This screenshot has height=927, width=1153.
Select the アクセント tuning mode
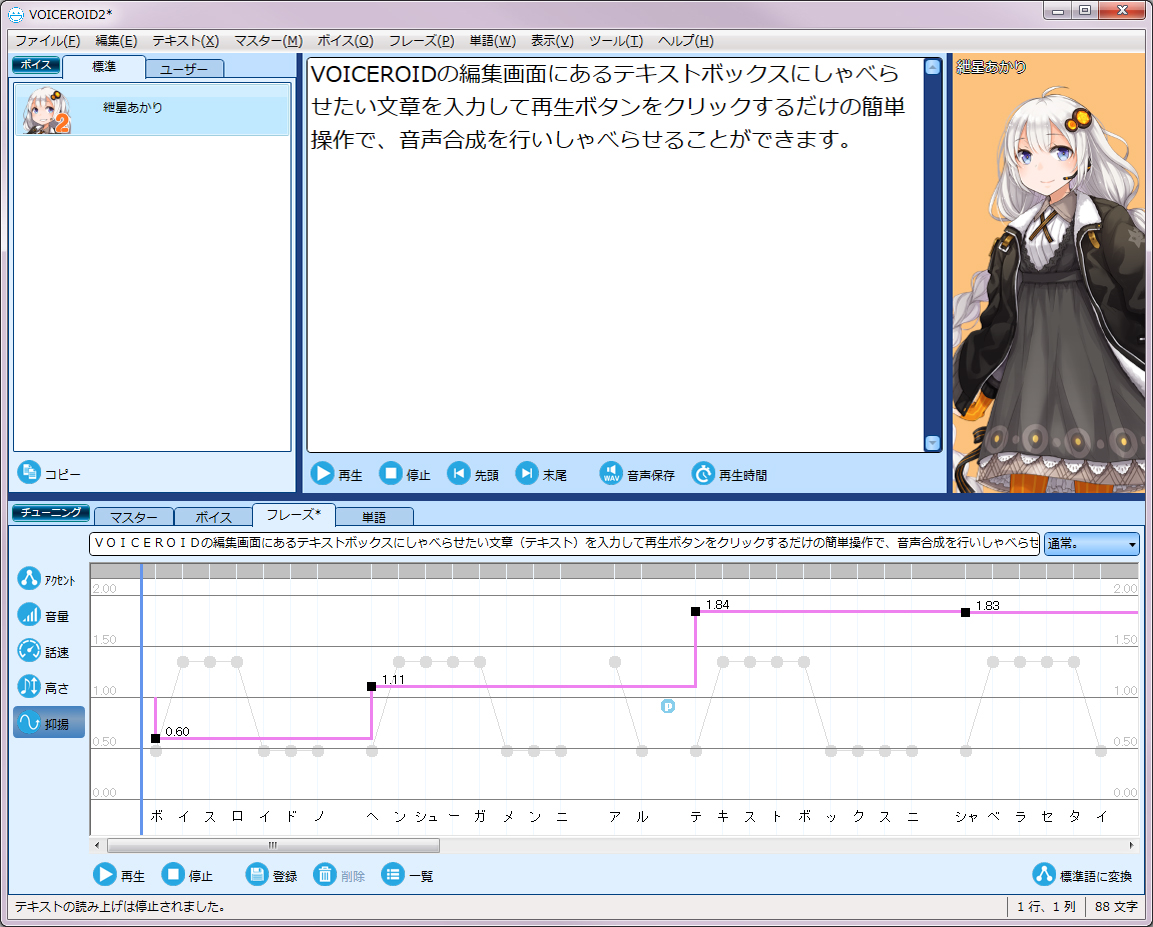click(x=47, y=579)
